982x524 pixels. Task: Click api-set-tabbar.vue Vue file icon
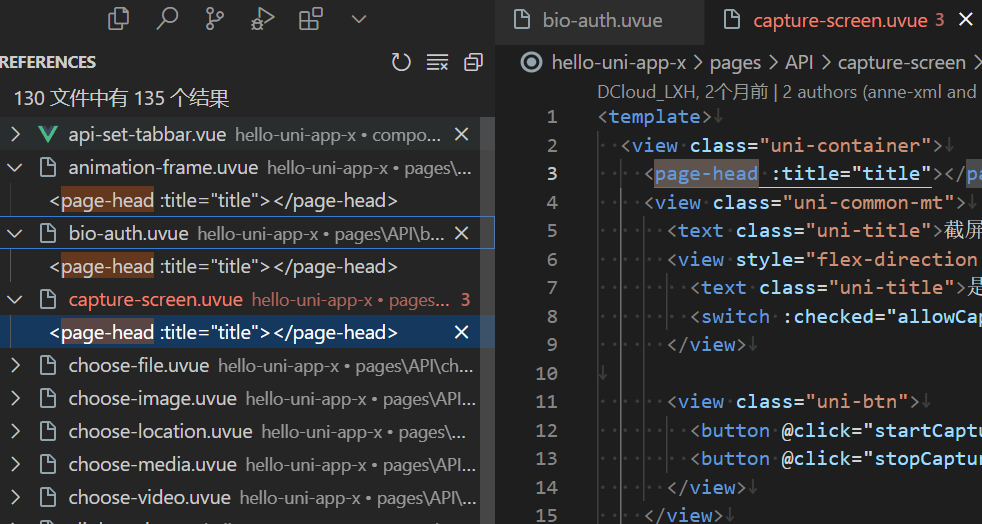tap(48, 134)
